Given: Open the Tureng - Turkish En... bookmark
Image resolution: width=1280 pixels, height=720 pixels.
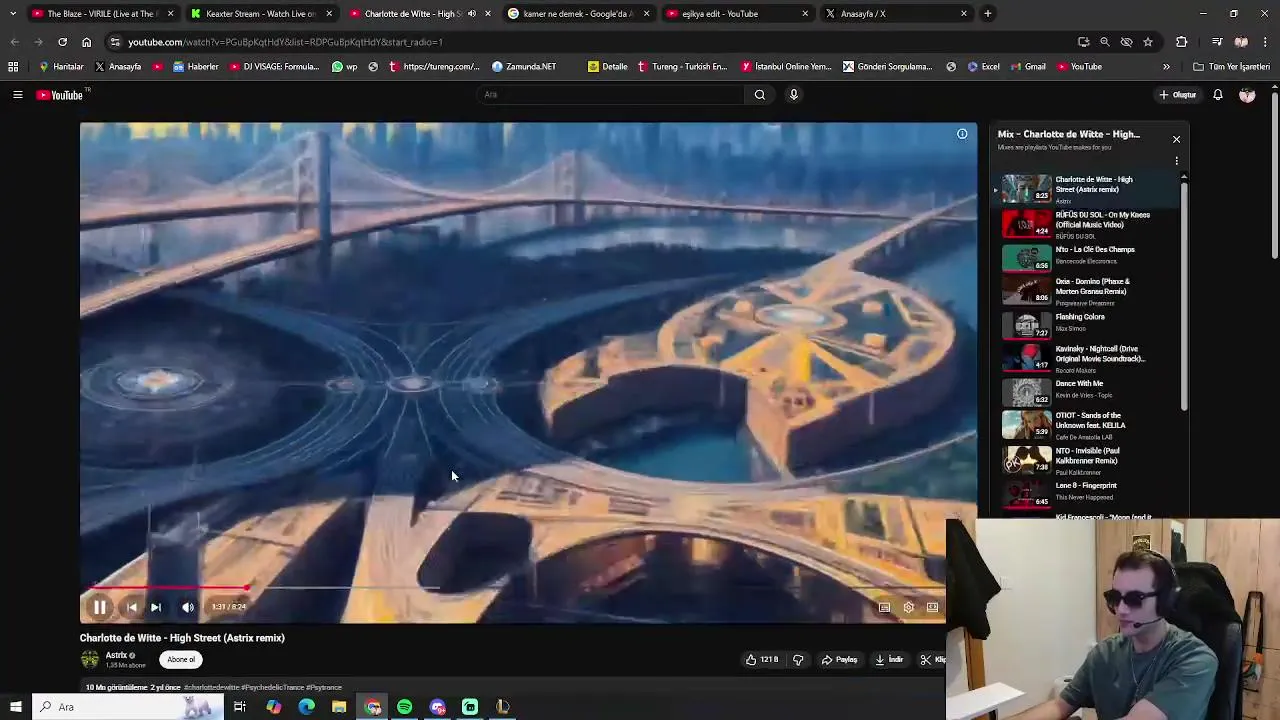Looking at the screenshot, I should (x=682, y=67).
